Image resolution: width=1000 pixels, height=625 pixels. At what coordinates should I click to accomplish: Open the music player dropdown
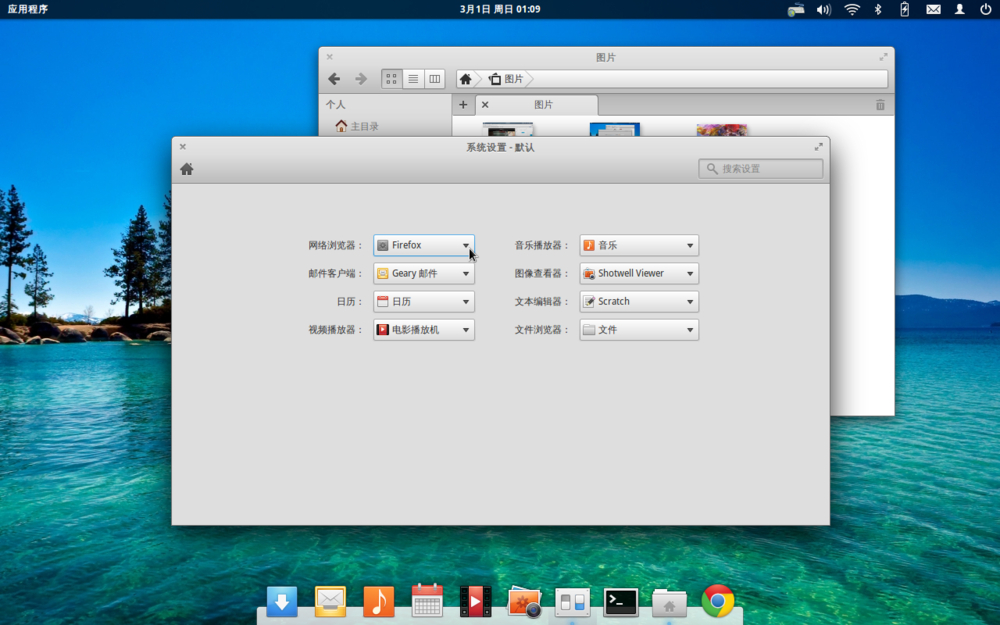pos(639,245)
